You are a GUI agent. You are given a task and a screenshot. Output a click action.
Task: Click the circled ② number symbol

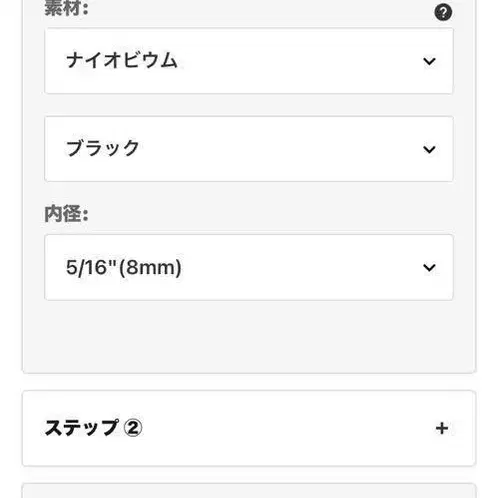click(x=133, y=428)
